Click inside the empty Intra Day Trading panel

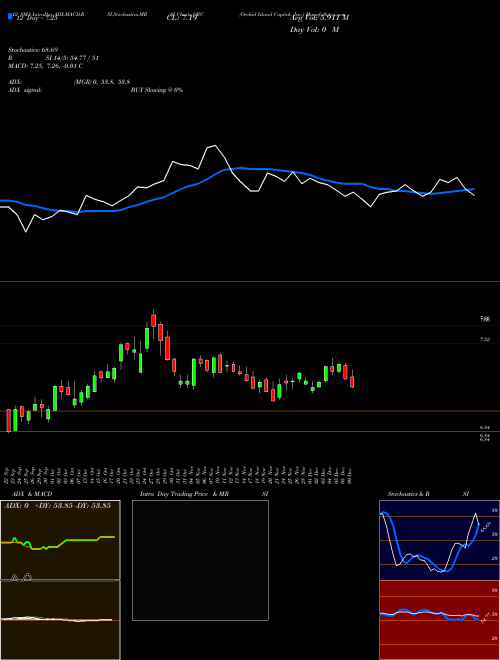pos(200,560)
